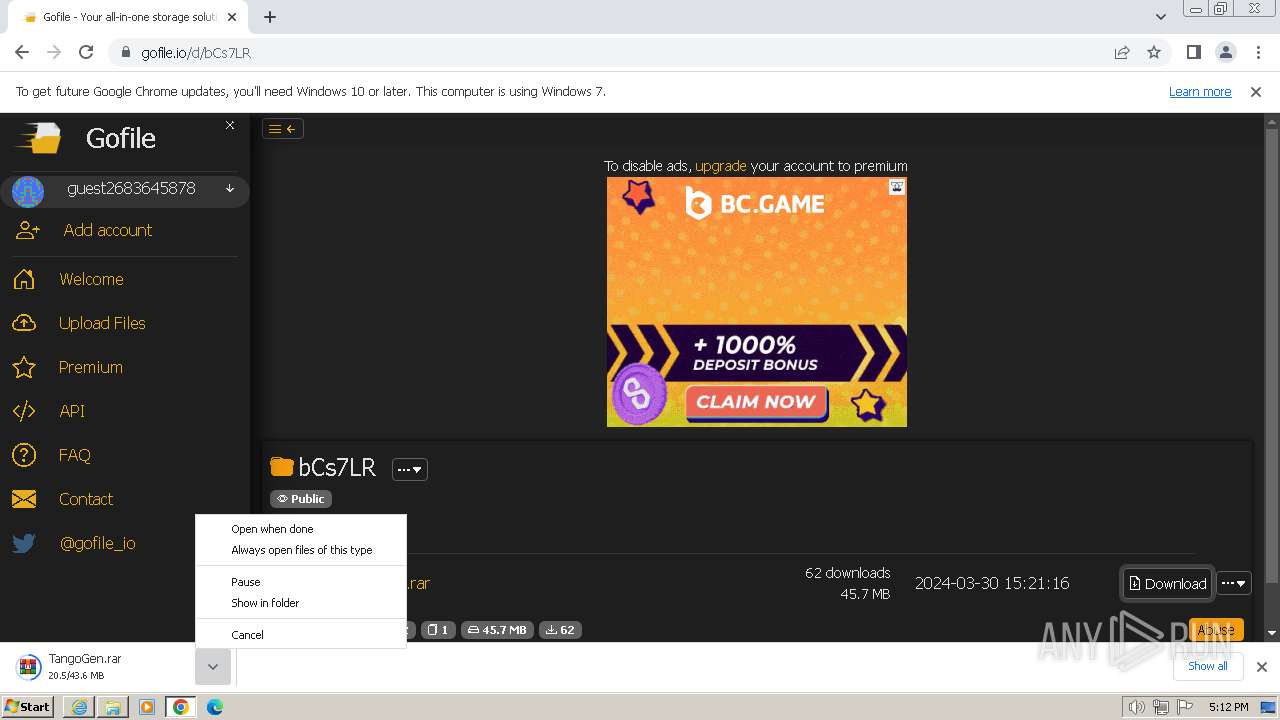Image resolution: width=1280 pixels, height=720 pixels.
Task: Download the TangoGen.rar file
Action: pos(1167,583)
